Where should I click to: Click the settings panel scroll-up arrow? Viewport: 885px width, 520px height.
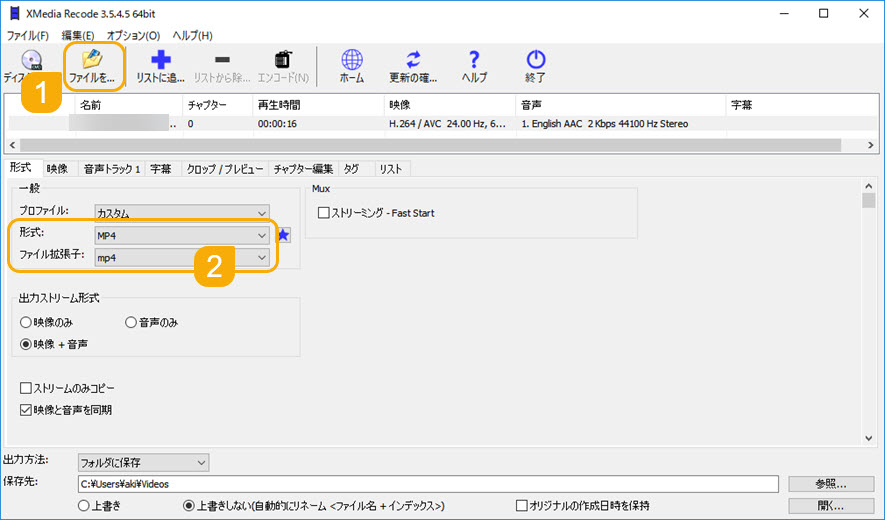click(869, 186)
